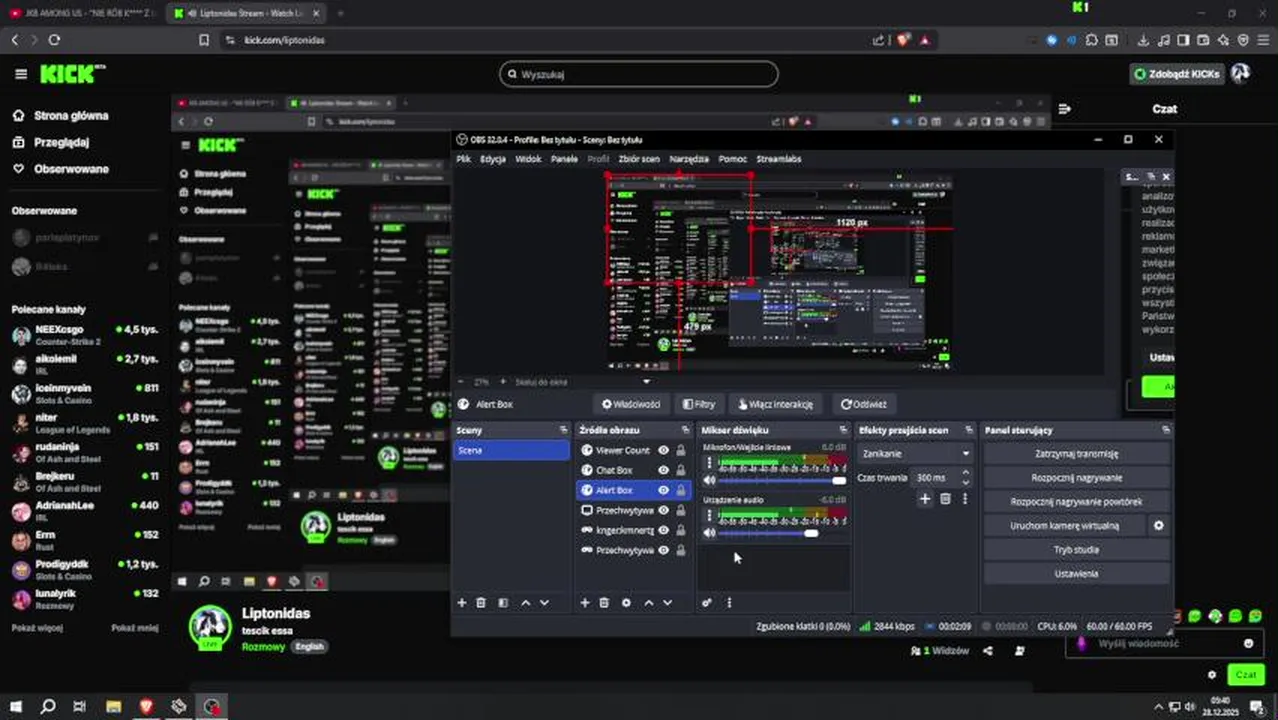
Task: Lock toggle for the Alert Box source row
Action: point(681,490)
